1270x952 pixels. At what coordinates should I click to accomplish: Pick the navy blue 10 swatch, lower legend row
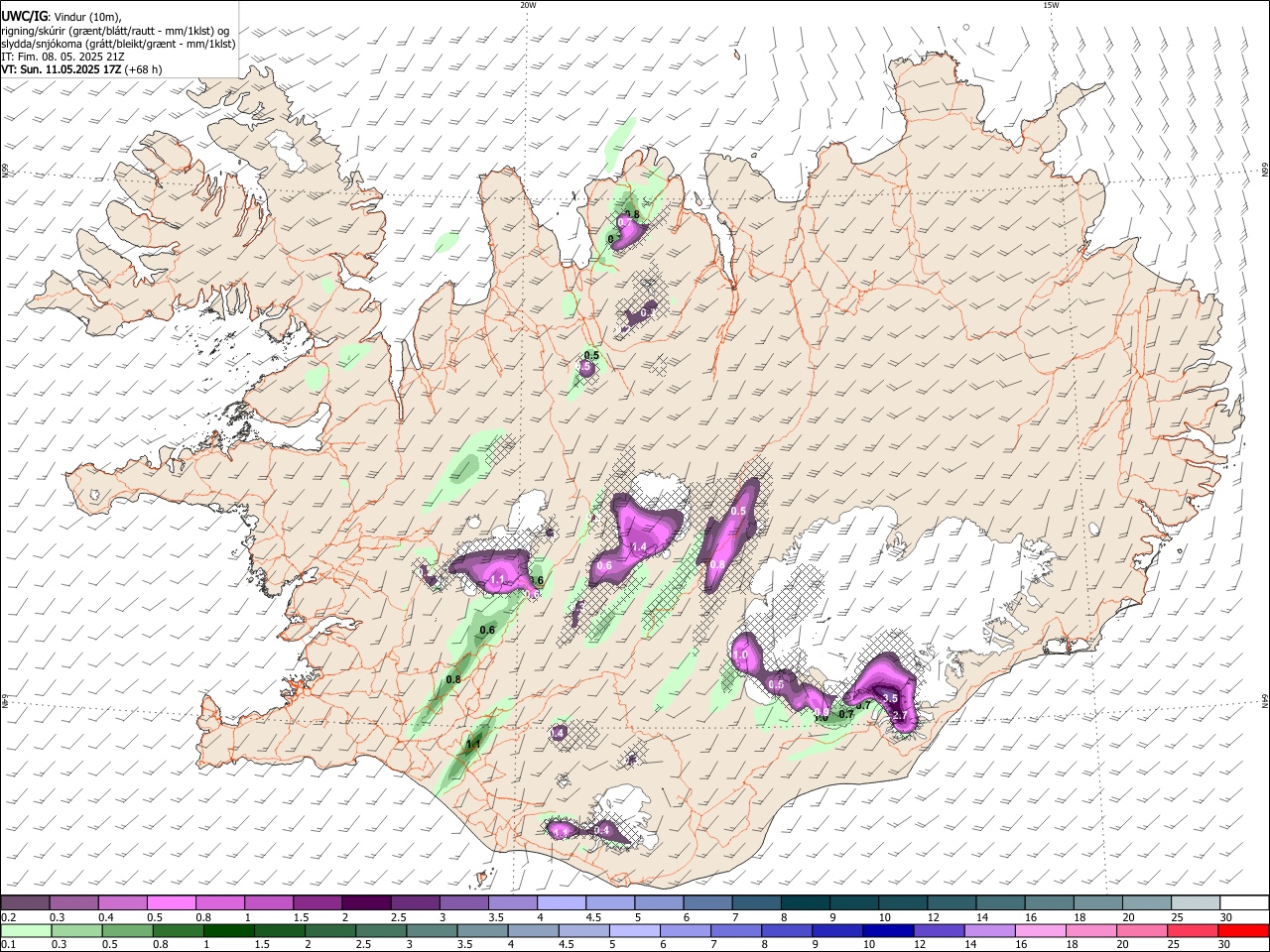click(887, 930)
